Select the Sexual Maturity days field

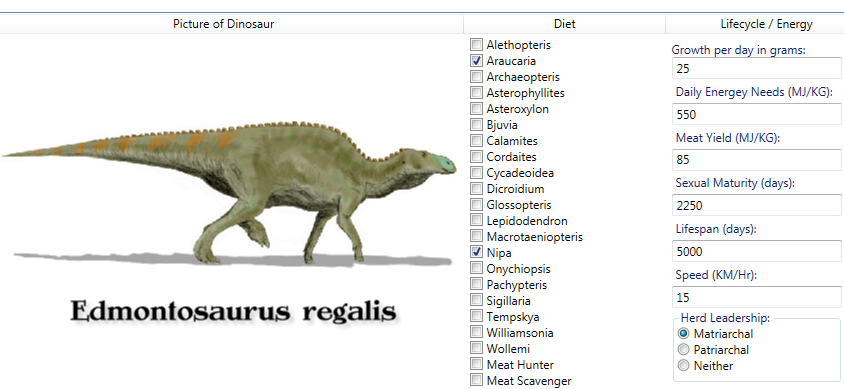[x=757, y=206]
